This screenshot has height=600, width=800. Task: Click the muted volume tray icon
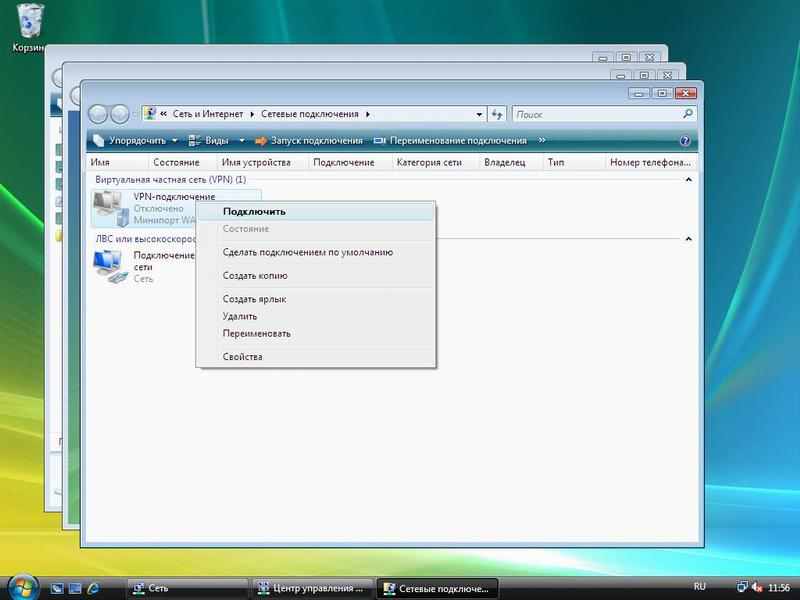point(757,588)
